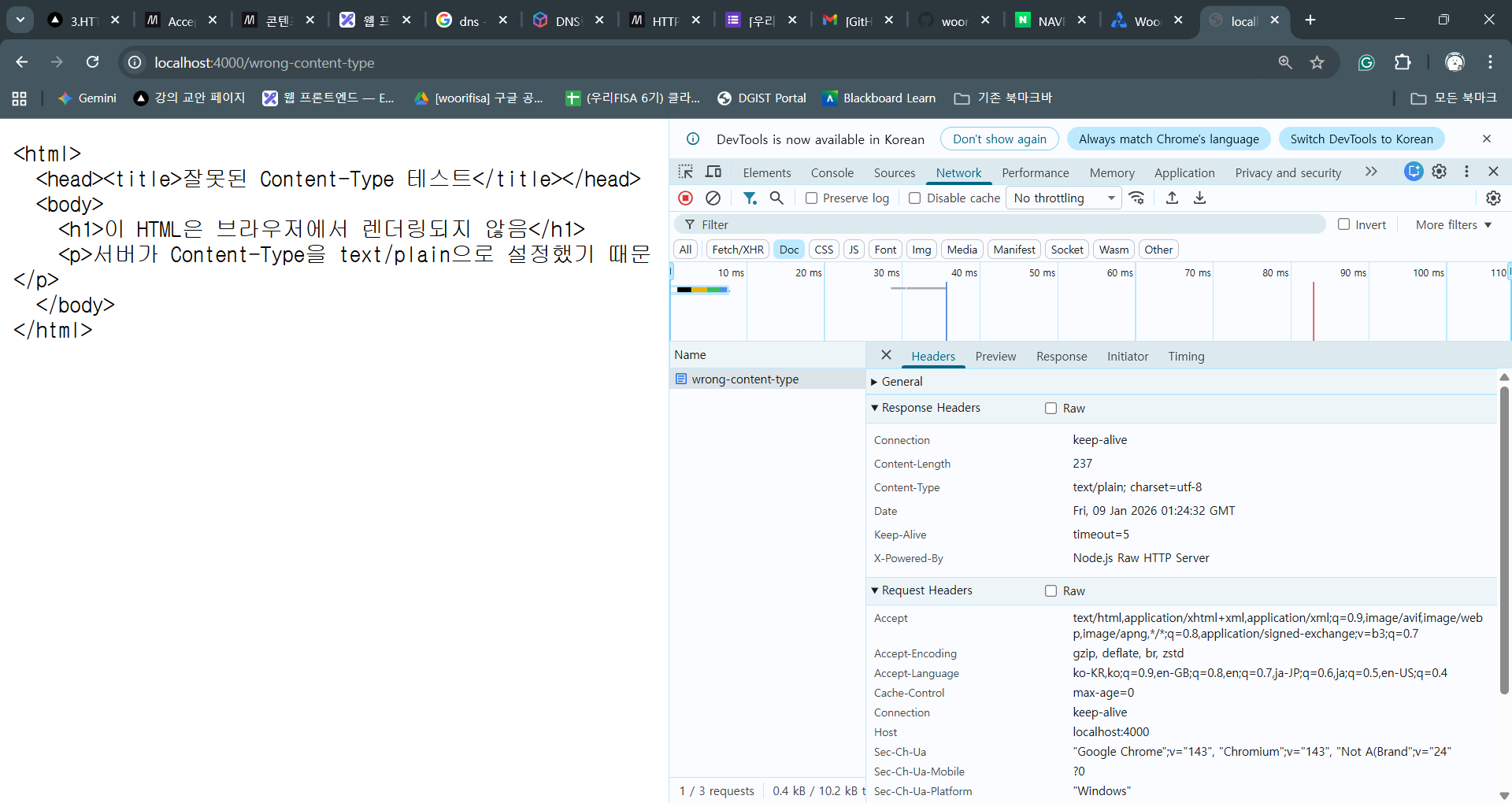Viewport: 1512px width, 803px height.
Task: Open the Response tab of request
Action: [x=1062, y=356]
